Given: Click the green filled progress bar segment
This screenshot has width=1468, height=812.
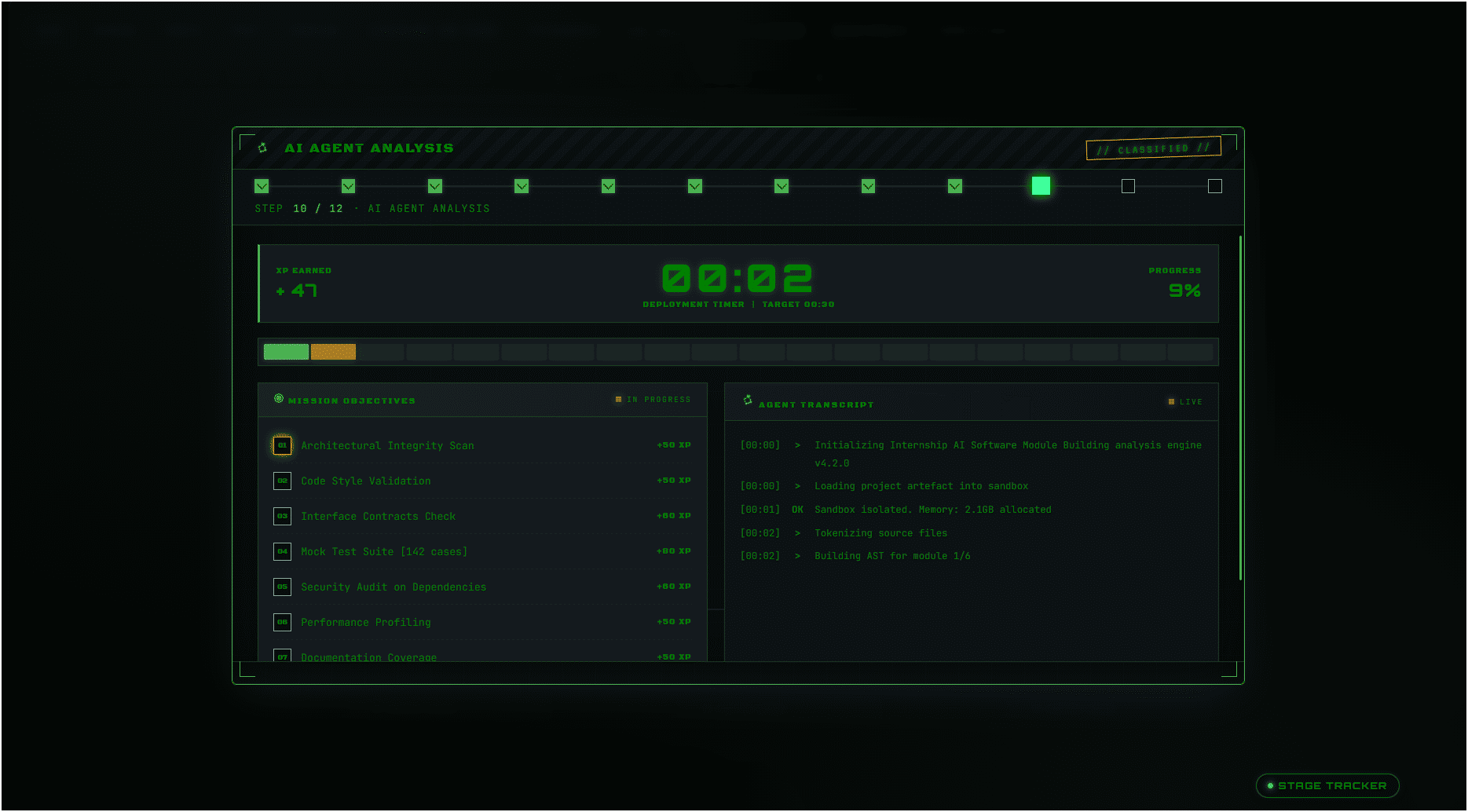Looking at the screenshot, I should coord(286,352).
